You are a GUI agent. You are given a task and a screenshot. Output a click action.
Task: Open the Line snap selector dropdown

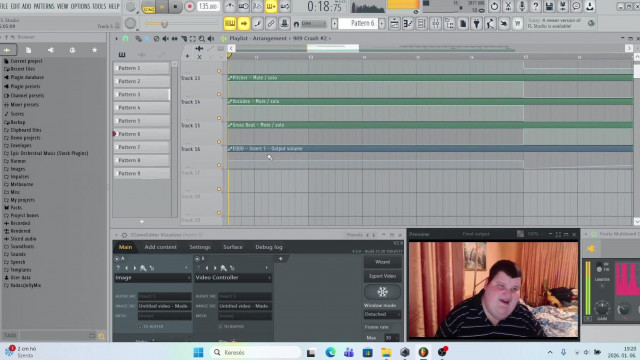tap(313, 24)
